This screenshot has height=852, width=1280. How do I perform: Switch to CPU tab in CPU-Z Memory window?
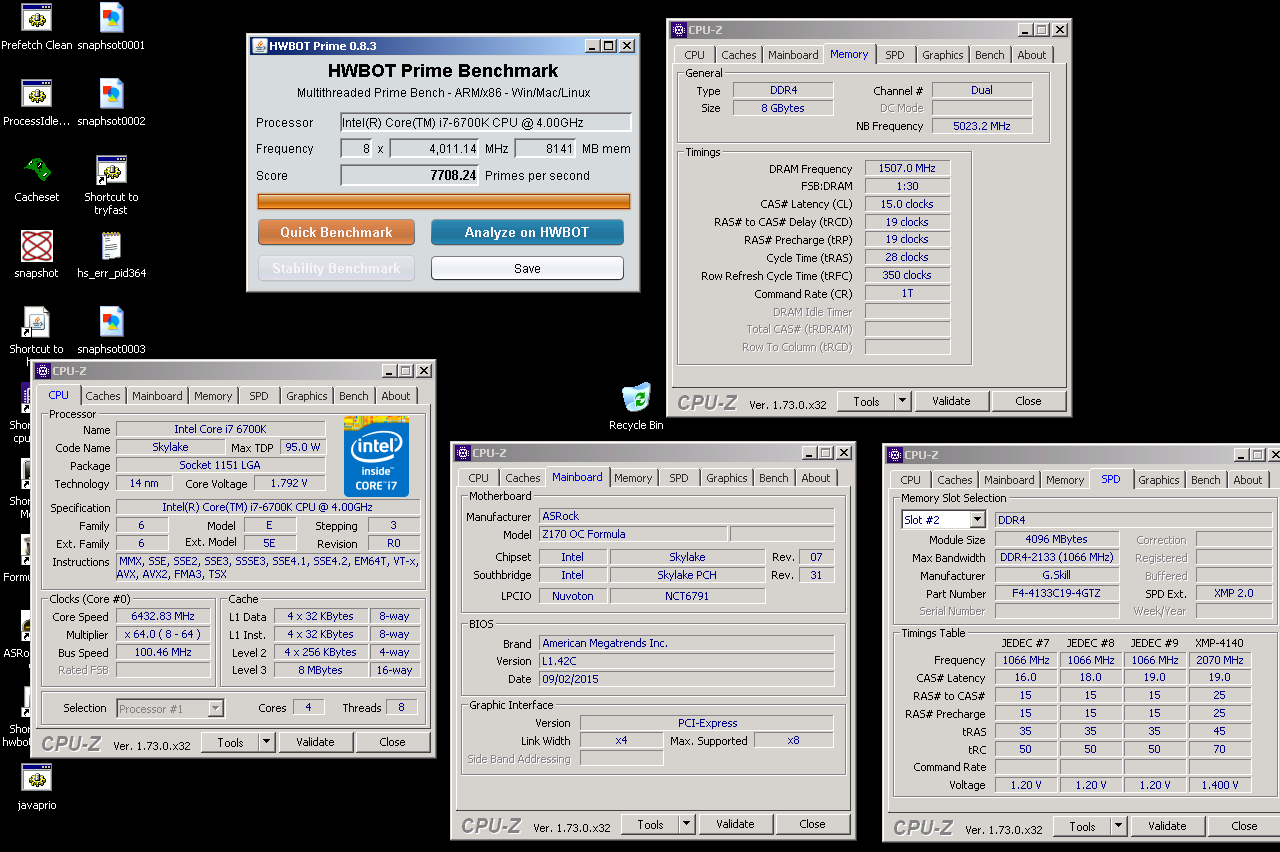tap(695, 55)
